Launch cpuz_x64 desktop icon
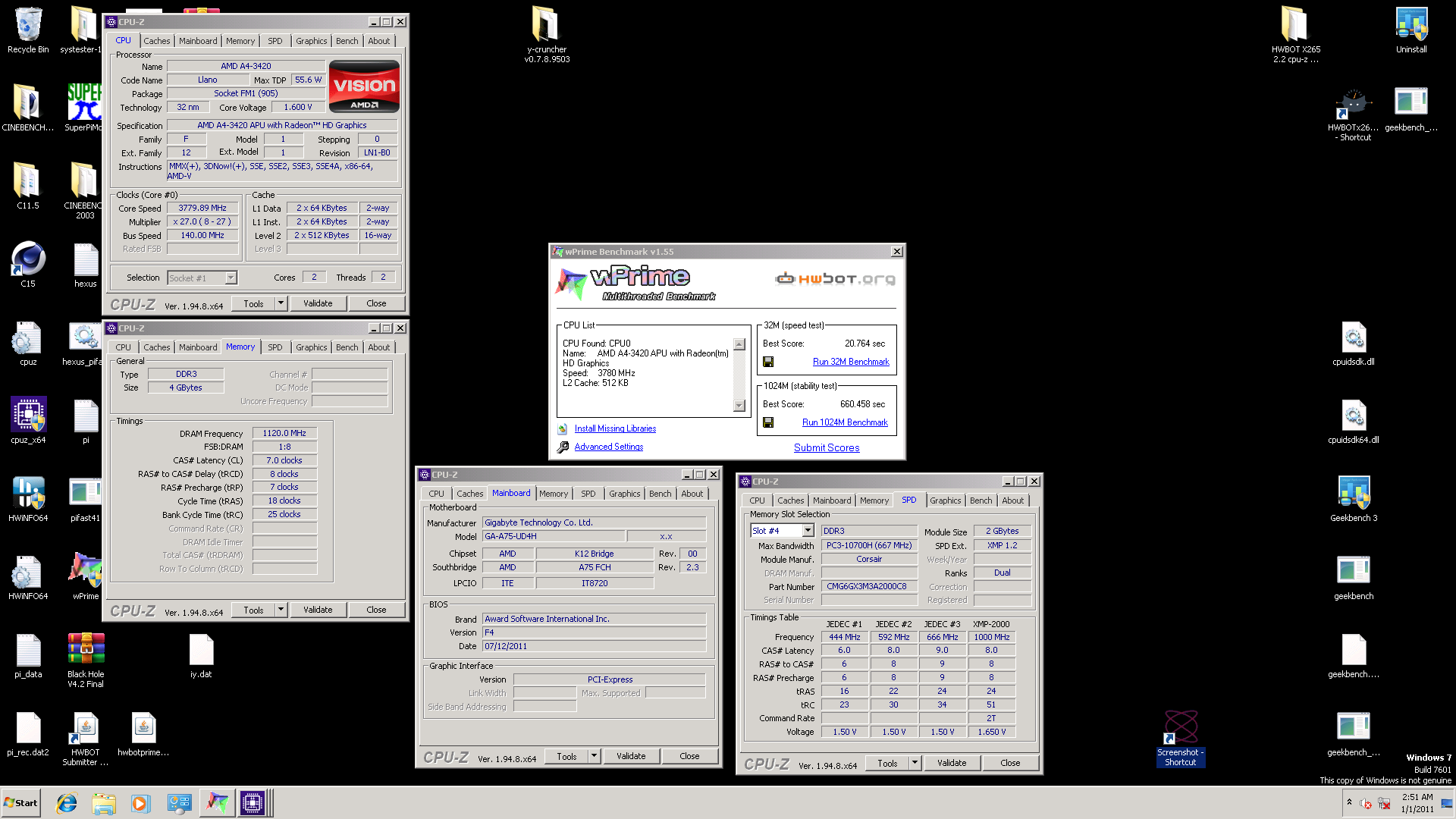The image size is (1456, 819). (28, 420)
